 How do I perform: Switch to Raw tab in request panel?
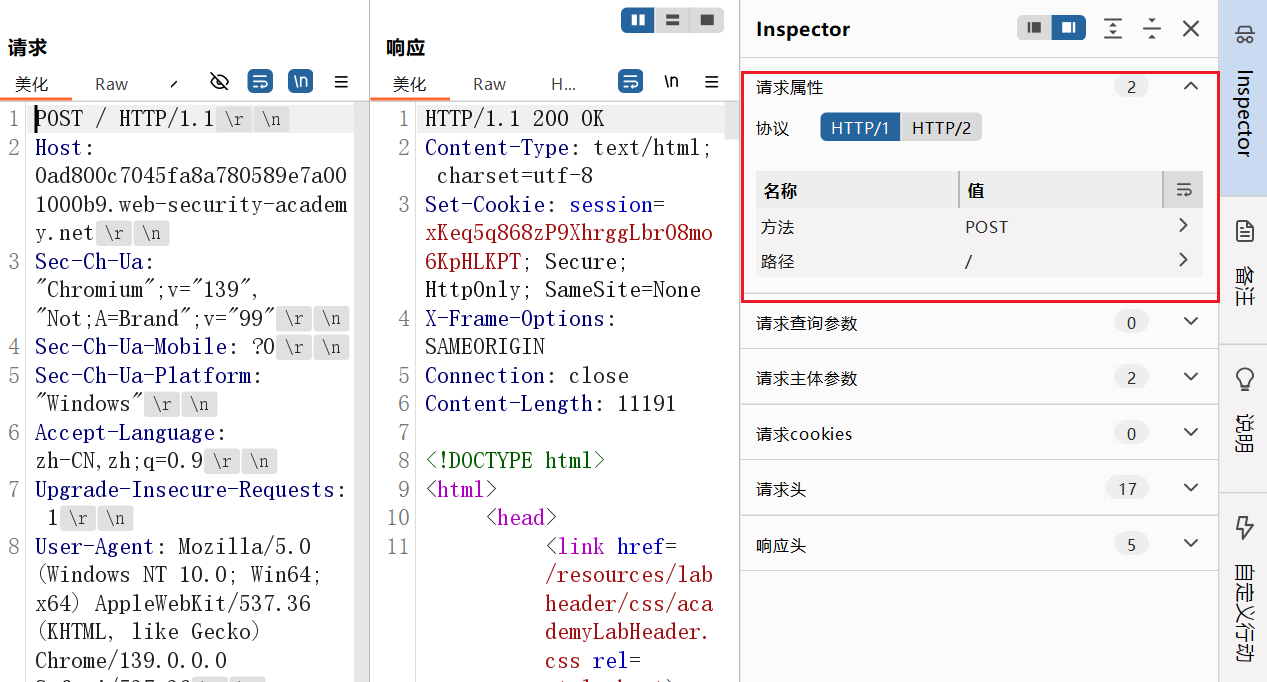pyautogui.click(x=112, y=84)
